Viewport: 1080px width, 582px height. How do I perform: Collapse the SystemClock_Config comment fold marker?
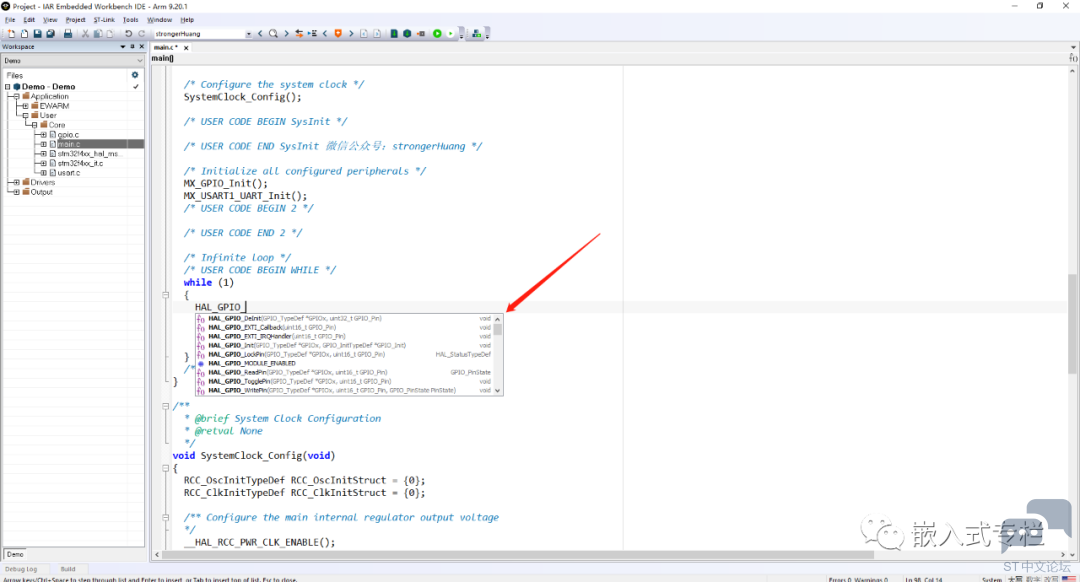tap(165, 406)
